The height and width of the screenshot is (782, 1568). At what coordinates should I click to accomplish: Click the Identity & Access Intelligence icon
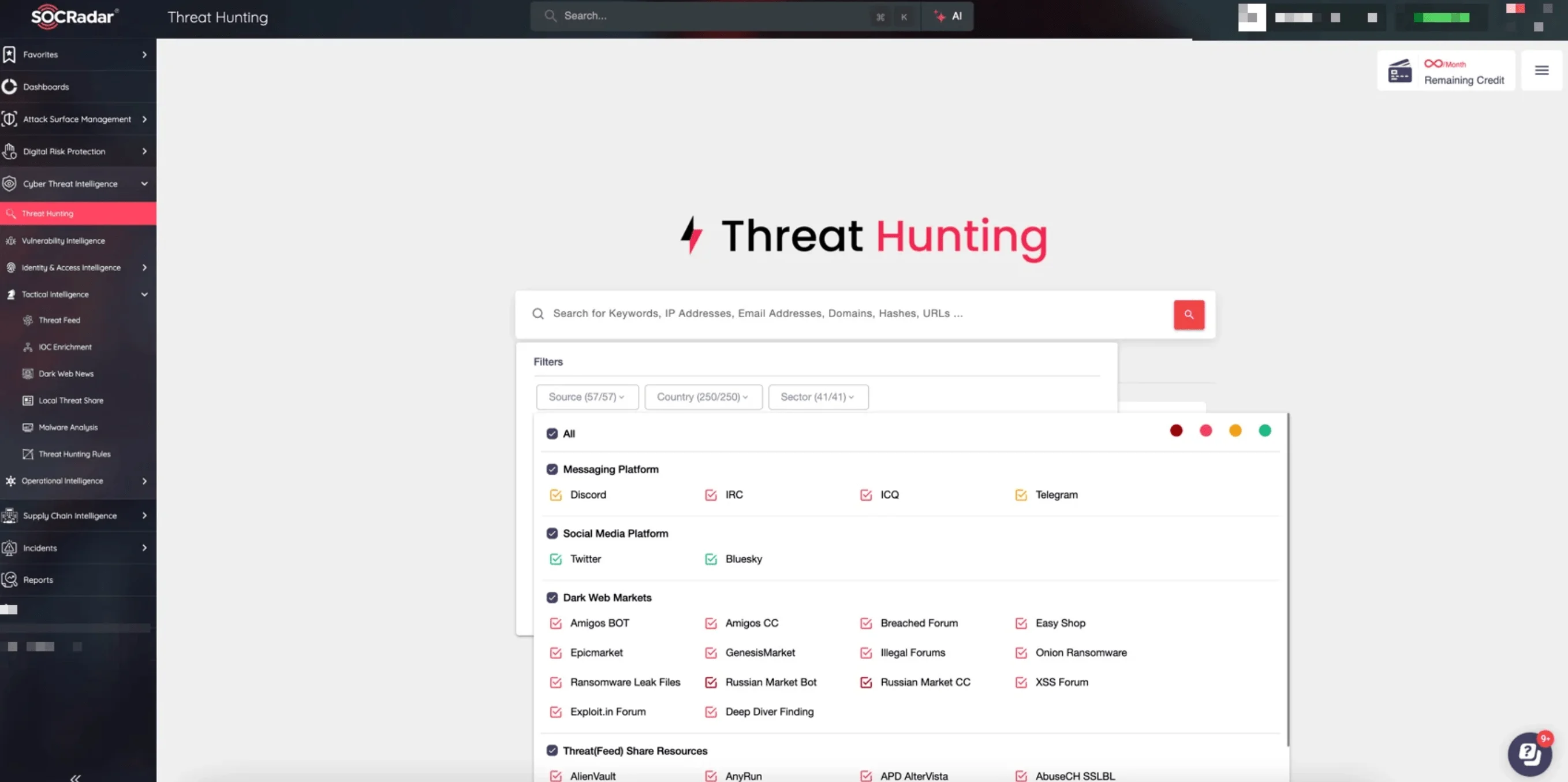coord(10,266)
